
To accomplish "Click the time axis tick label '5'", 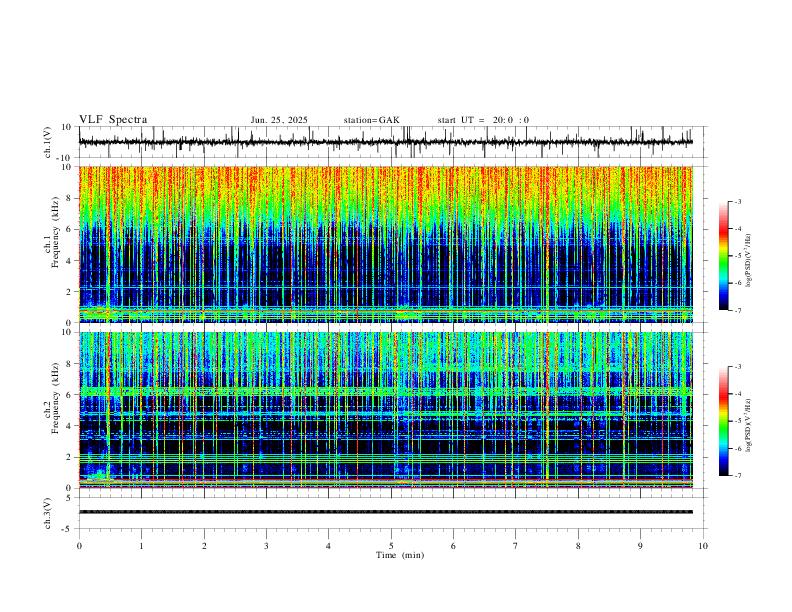I will [391, 546].
